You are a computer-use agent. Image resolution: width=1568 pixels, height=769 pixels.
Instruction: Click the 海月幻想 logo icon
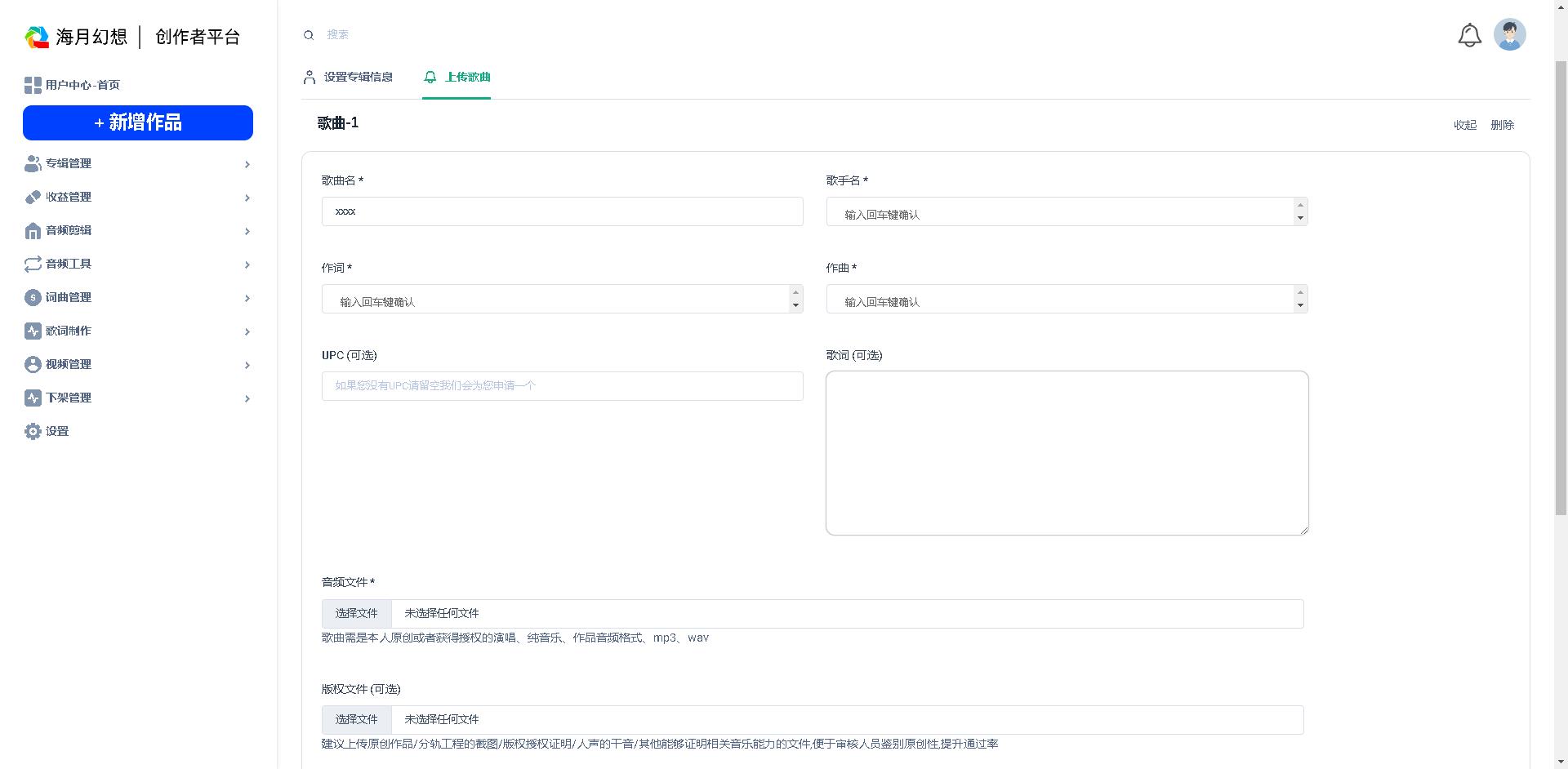pos(37,37)
